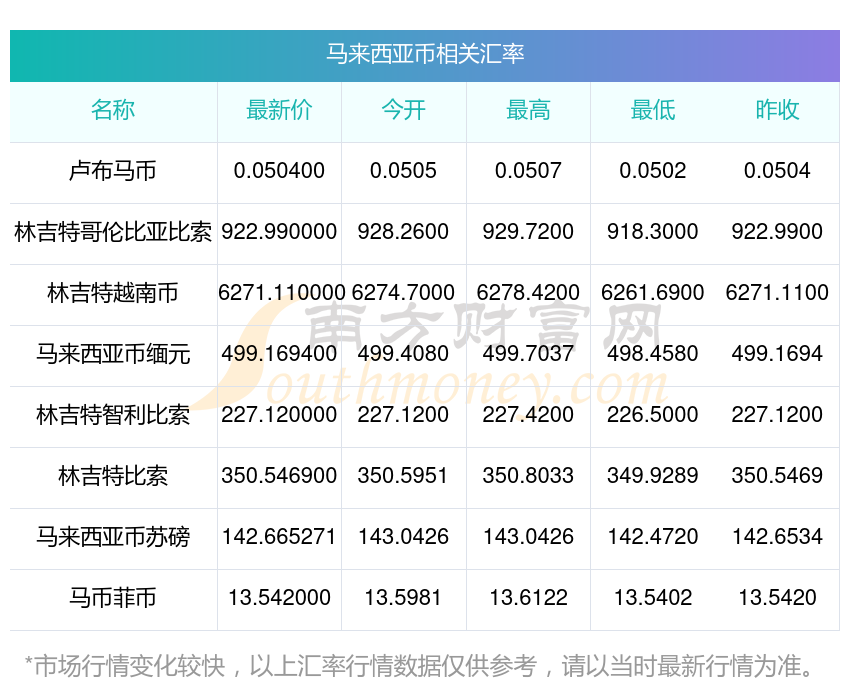Select latest price 13.542000

[279, 598]
